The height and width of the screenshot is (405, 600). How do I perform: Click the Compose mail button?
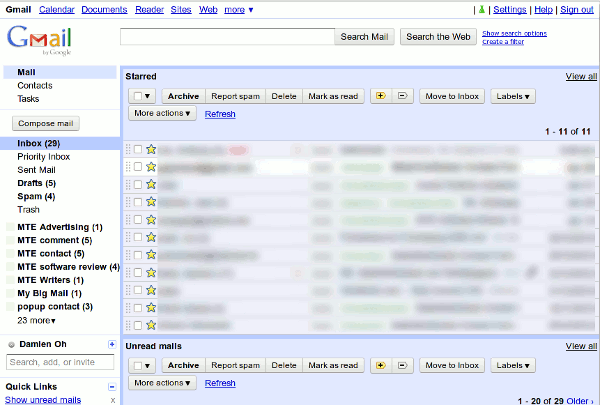tap(46, 123)
